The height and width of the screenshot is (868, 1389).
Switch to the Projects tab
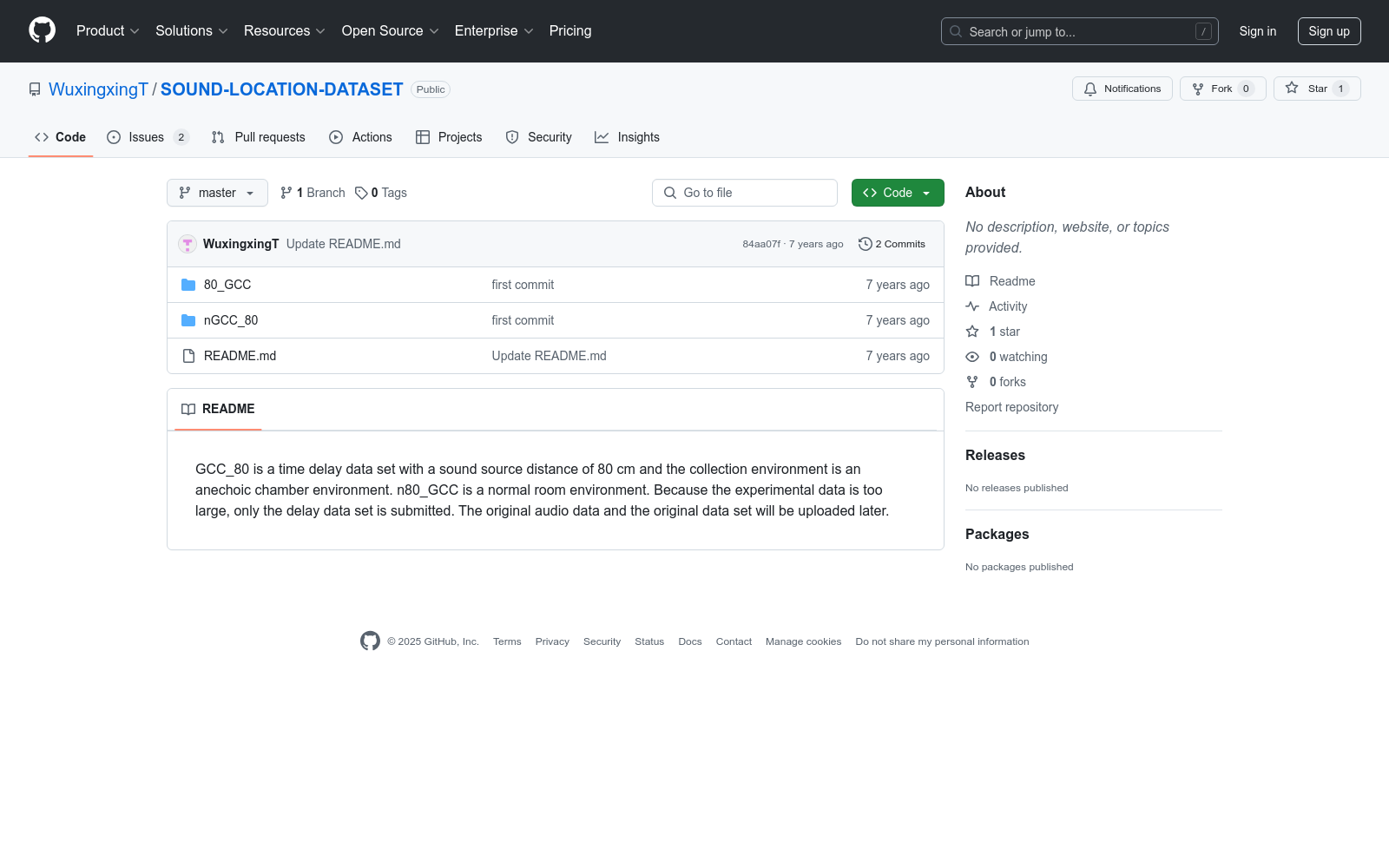click(449, 137)
